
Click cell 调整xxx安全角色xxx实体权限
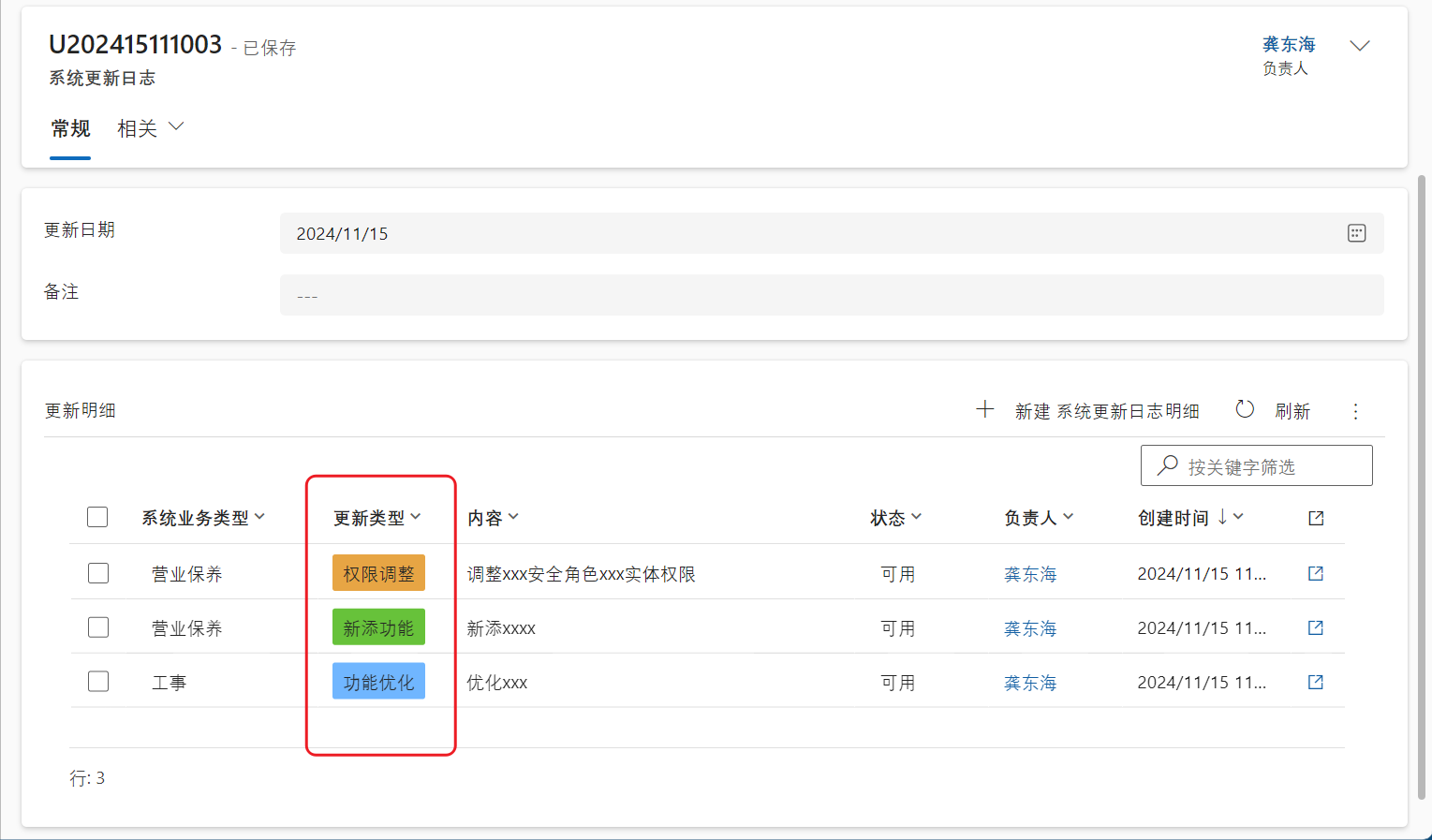click(x=581, y=574)
